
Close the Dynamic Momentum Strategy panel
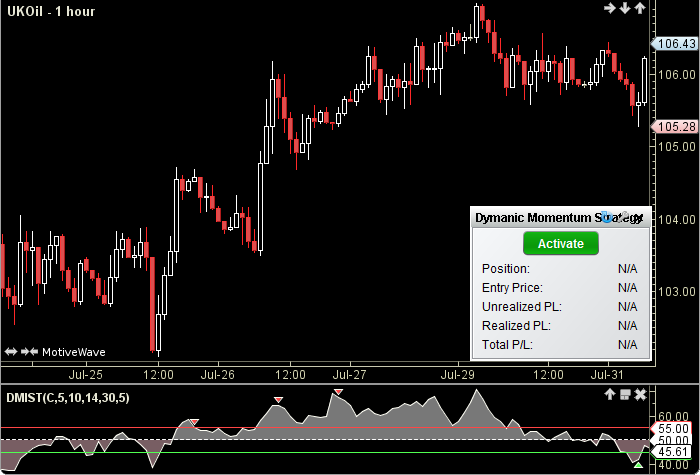pos(639,218)
